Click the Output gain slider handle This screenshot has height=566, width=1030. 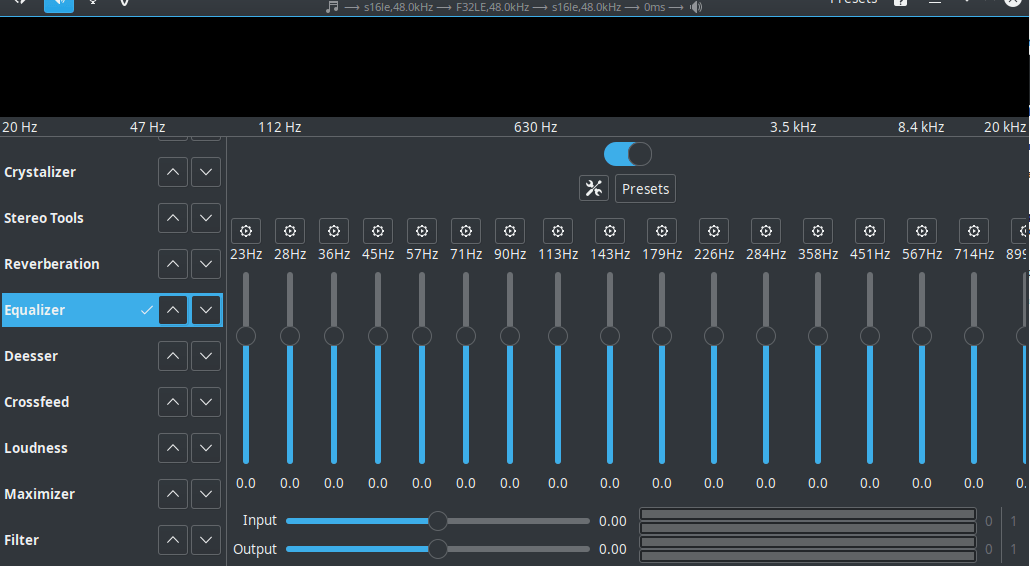pyautogui.click(x=438, y=549)
